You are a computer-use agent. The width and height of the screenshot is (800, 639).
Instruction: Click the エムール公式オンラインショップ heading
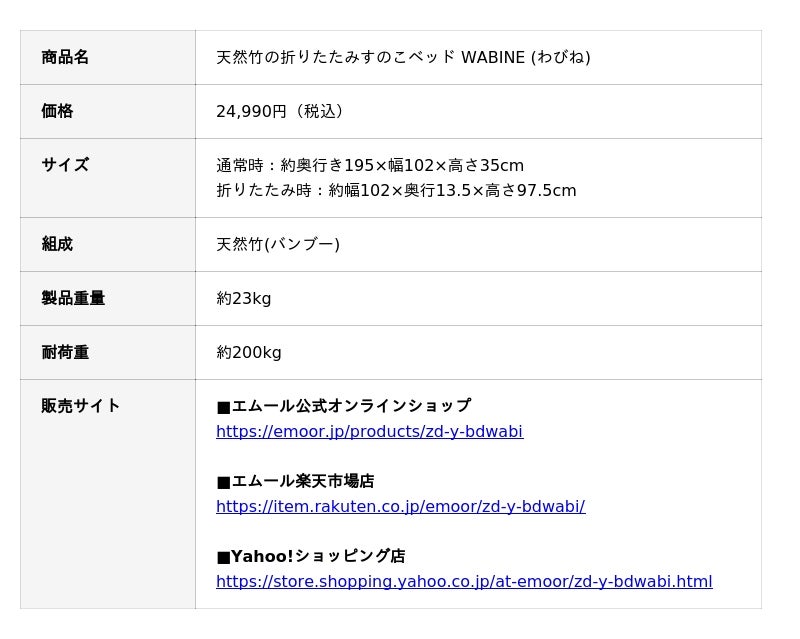(343, 406)
